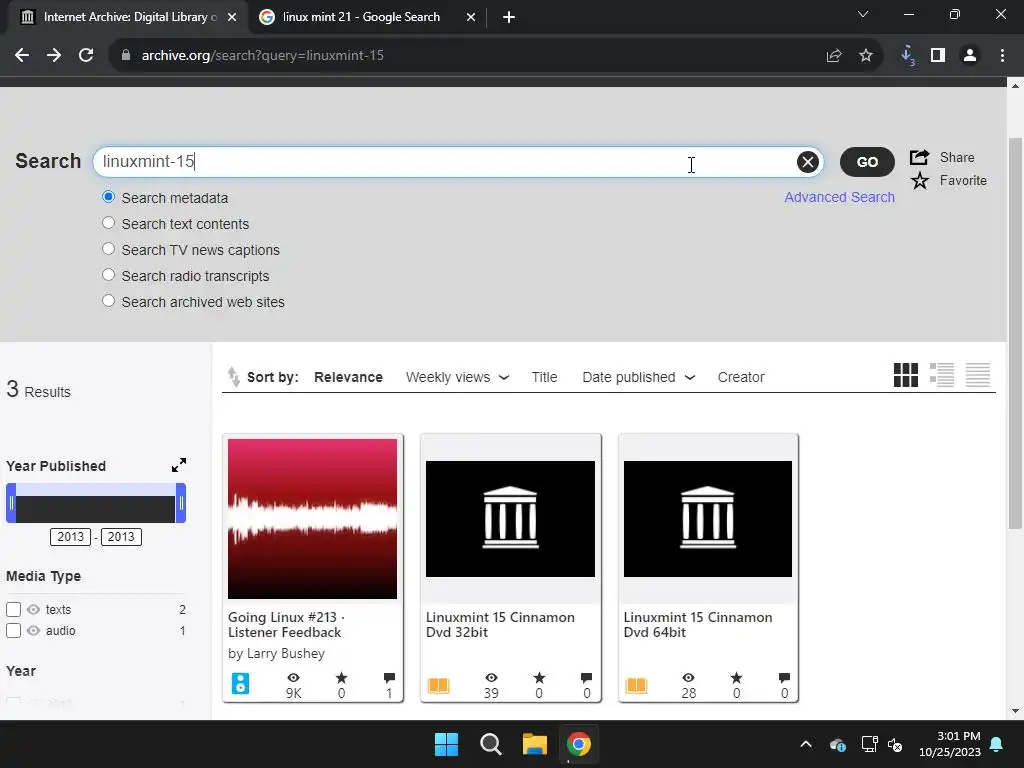Screen dimensions: 1024x768
Task: Select Search archived web sites option
Action: click(x=108, y=300)
